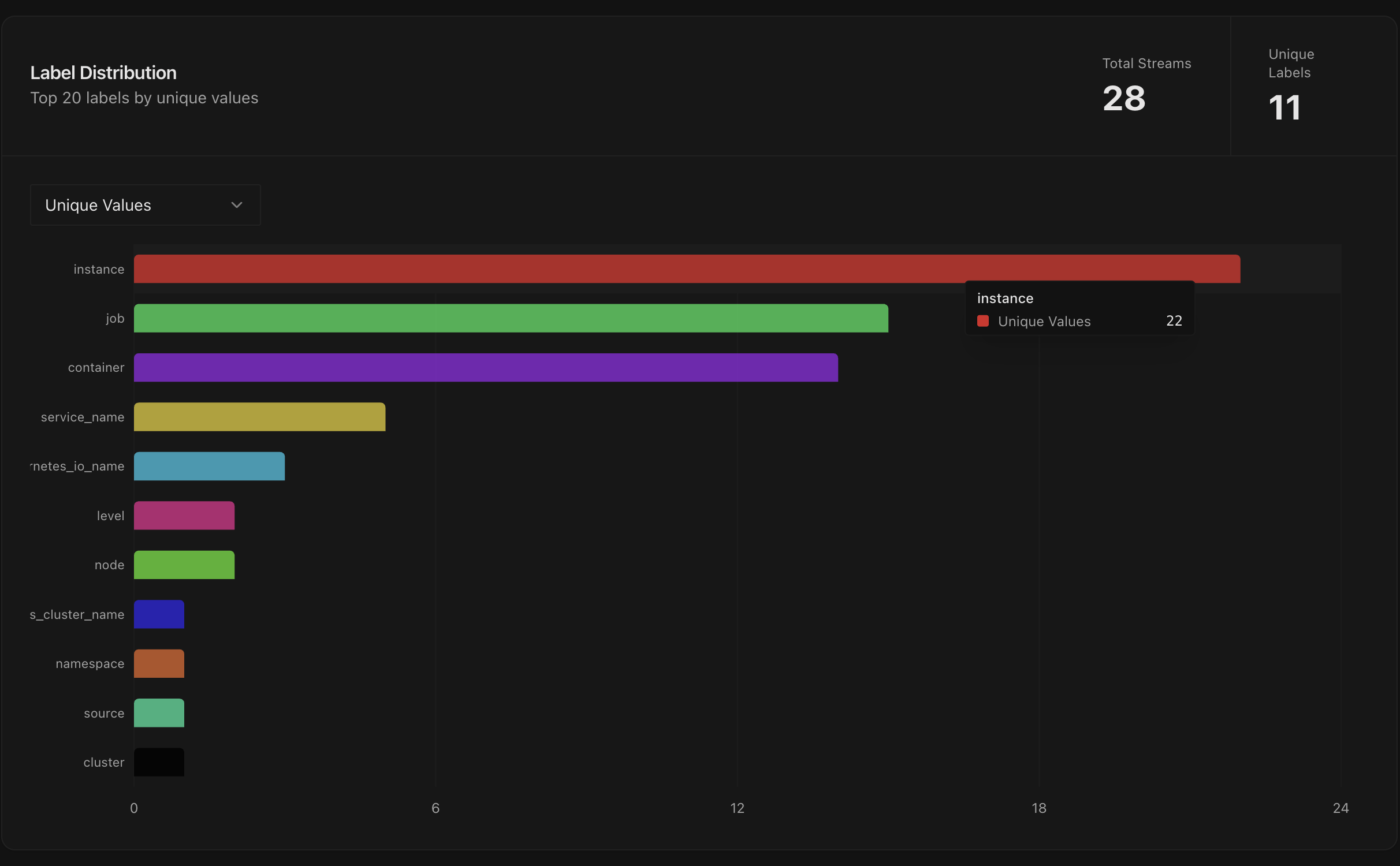This screenshot has width=1400, height=866.
Task: Click the dropdown chevron arrow
Action: tap(236, 205)
